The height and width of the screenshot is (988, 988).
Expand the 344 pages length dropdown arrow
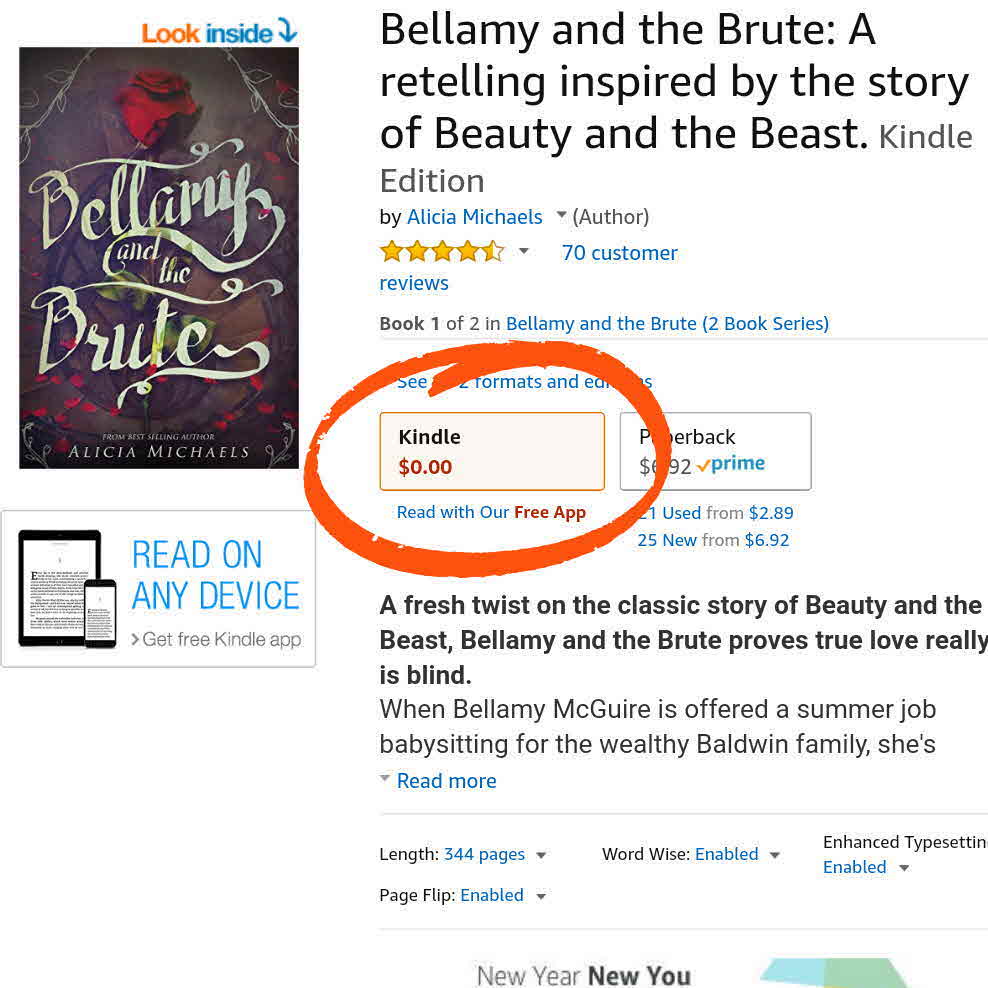[x=541, y=855]
